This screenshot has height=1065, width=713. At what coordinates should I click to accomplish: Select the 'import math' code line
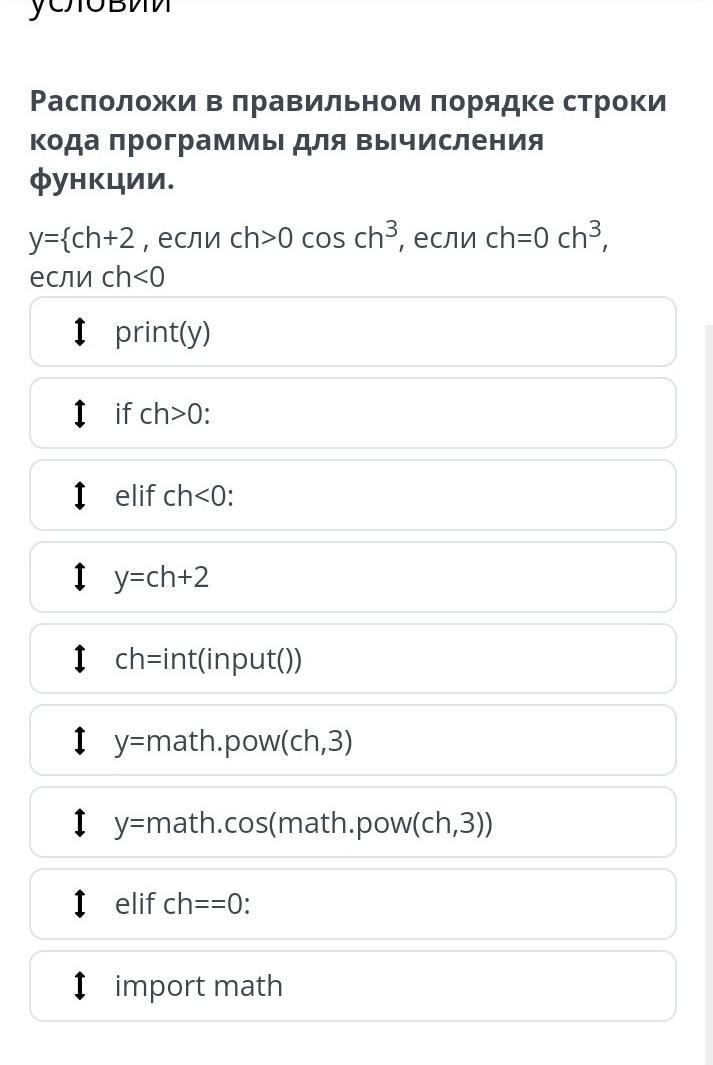tap(199, 986)
